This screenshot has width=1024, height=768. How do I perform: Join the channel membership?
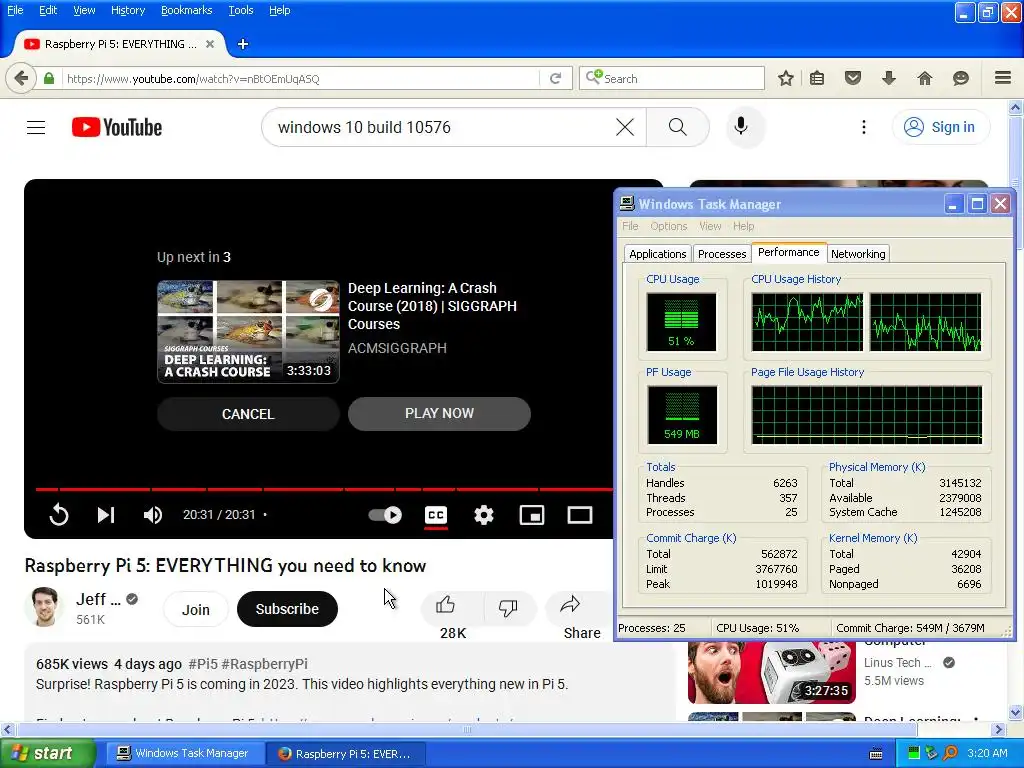click(x=195, y=609)
